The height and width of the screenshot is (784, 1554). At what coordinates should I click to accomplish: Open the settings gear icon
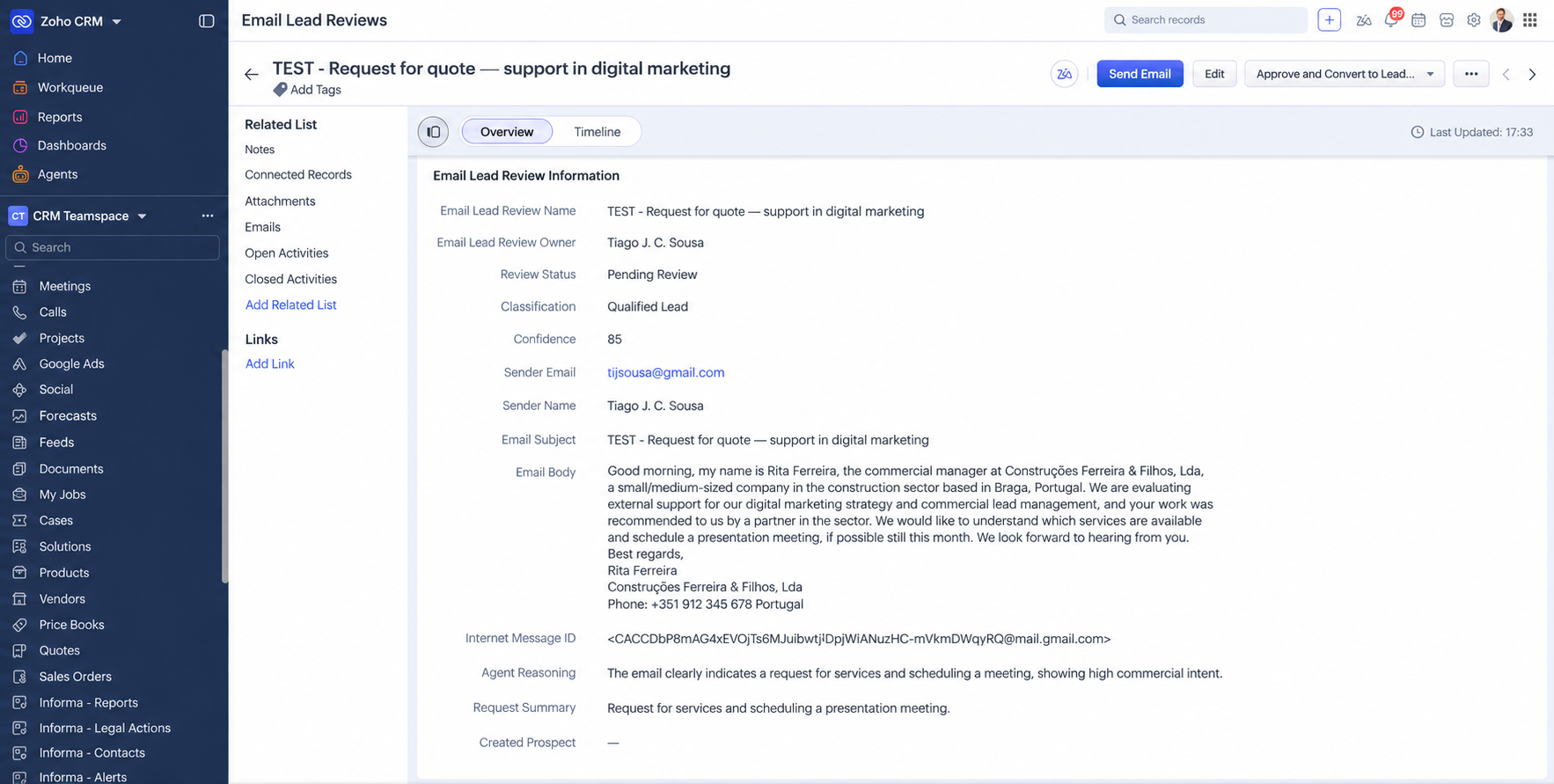pyautogui.click(x=1474, y=20)
